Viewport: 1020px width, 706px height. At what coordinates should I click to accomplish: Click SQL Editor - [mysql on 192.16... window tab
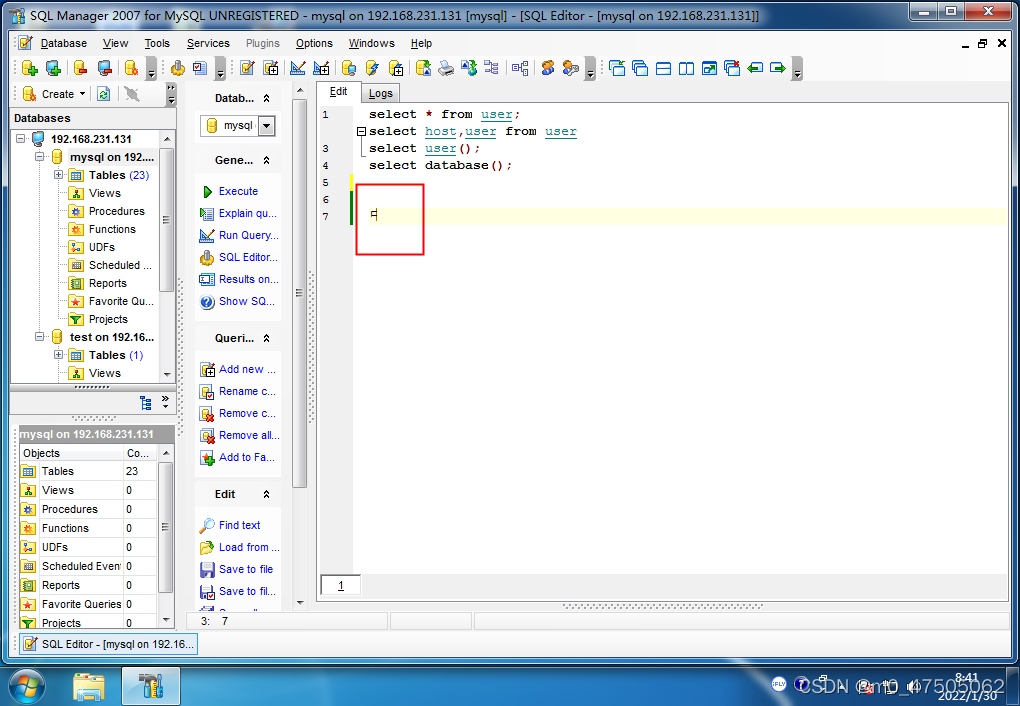(109, 644)
